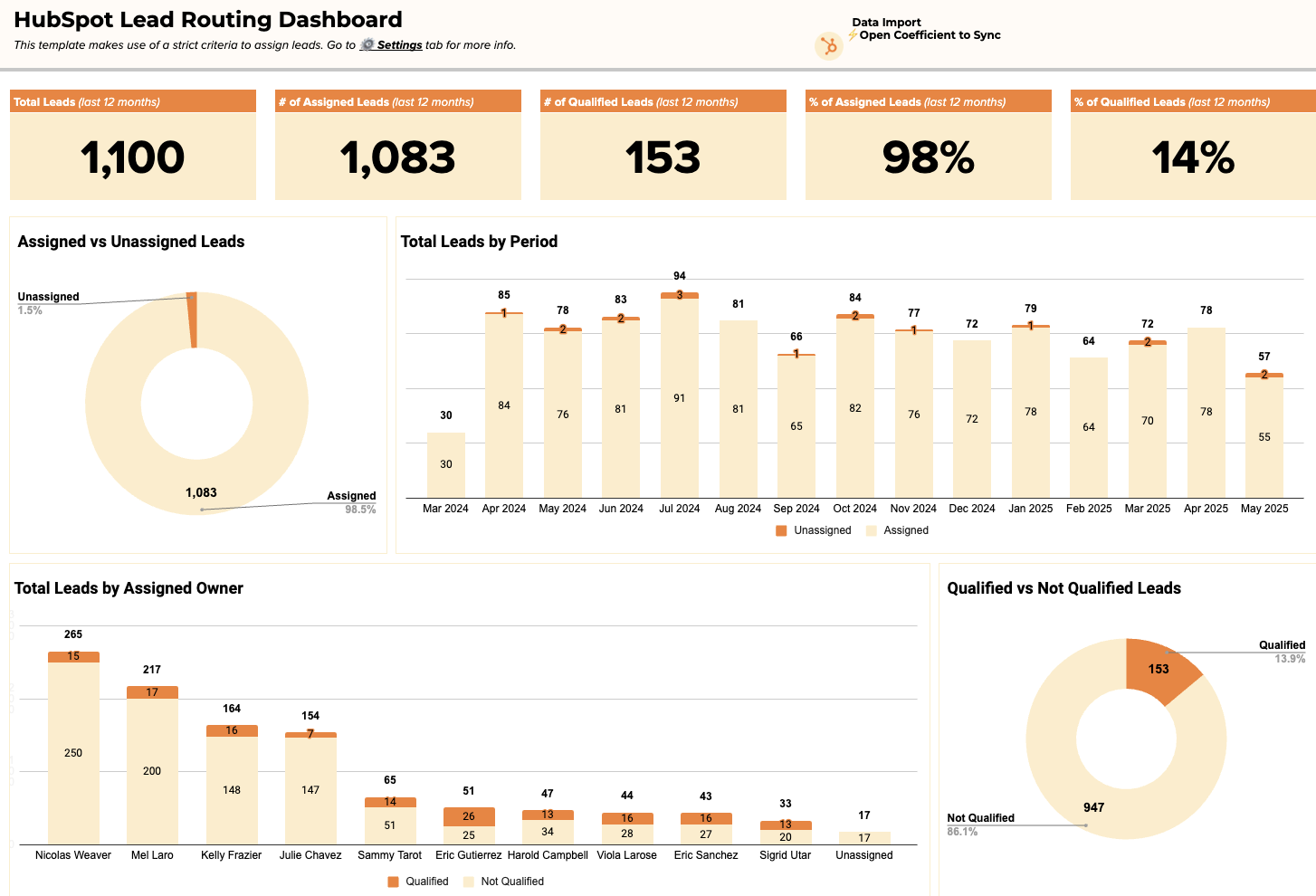This screenshot has height=896, width=1316.
Task: Open the Settings tab link
Action: click(399, 45)
